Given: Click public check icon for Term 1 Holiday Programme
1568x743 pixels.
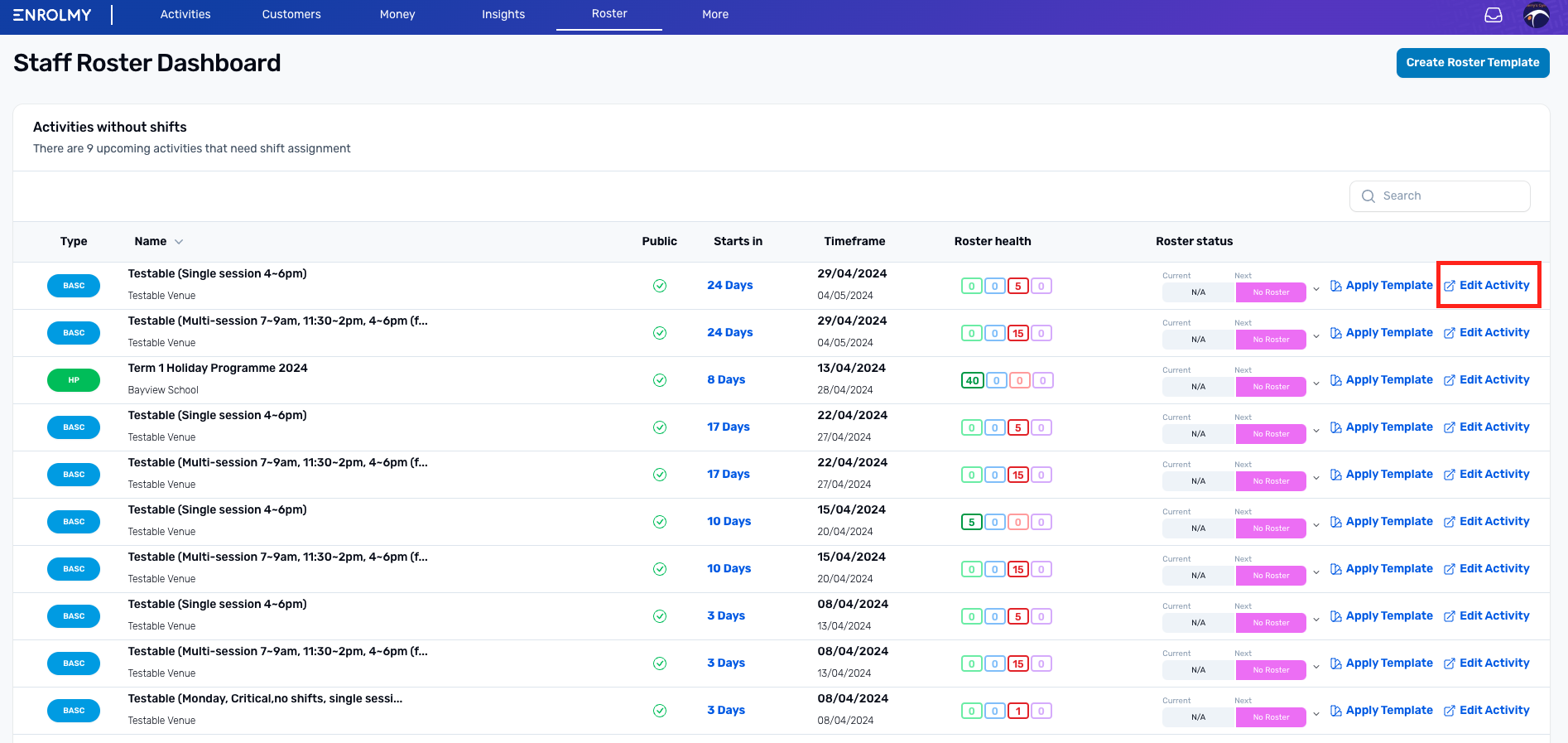Looking at the screenshot, I should coord(660,380).
